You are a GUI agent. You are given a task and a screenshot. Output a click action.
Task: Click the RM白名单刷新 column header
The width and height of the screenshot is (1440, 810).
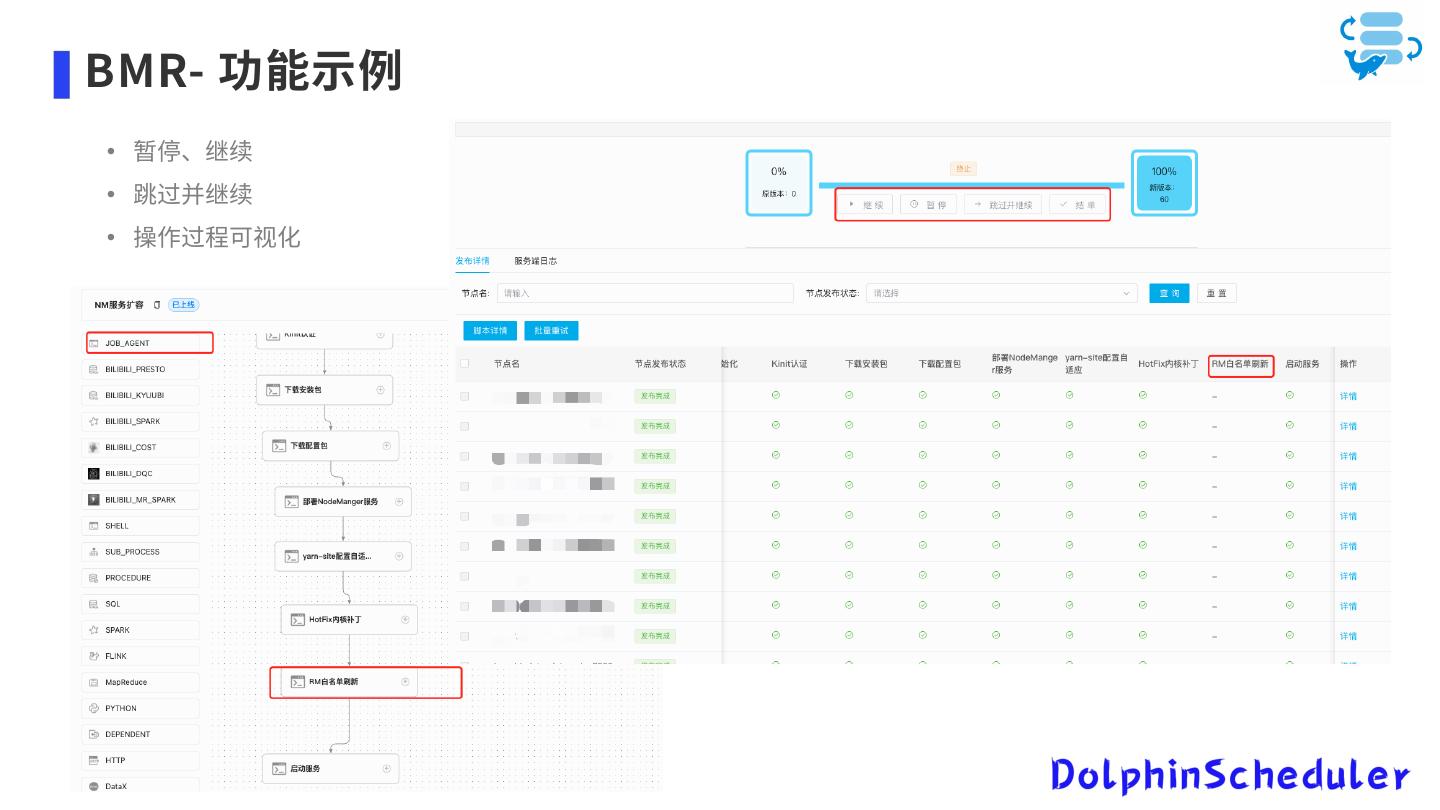(x=1240, y=364)
